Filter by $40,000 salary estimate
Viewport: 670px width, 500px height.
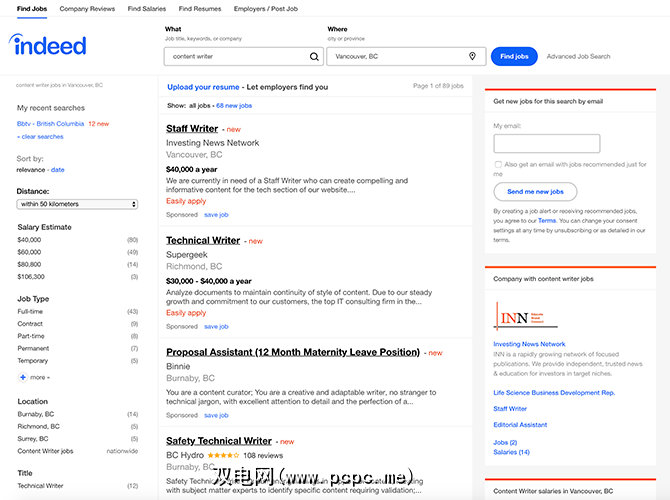(29, 240)
